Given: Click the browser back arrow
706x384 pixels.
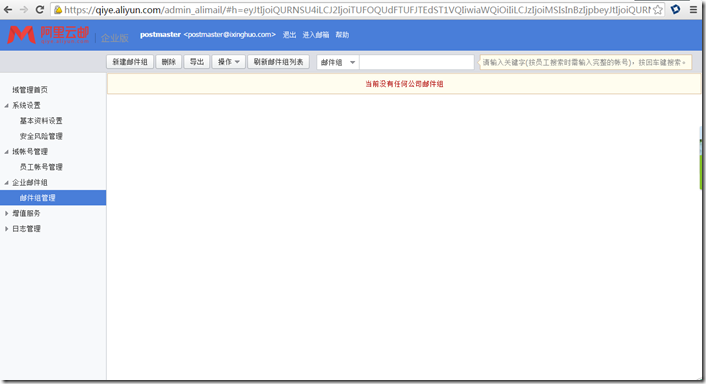Looking at the screenshot, I should (x=8, y=9).
